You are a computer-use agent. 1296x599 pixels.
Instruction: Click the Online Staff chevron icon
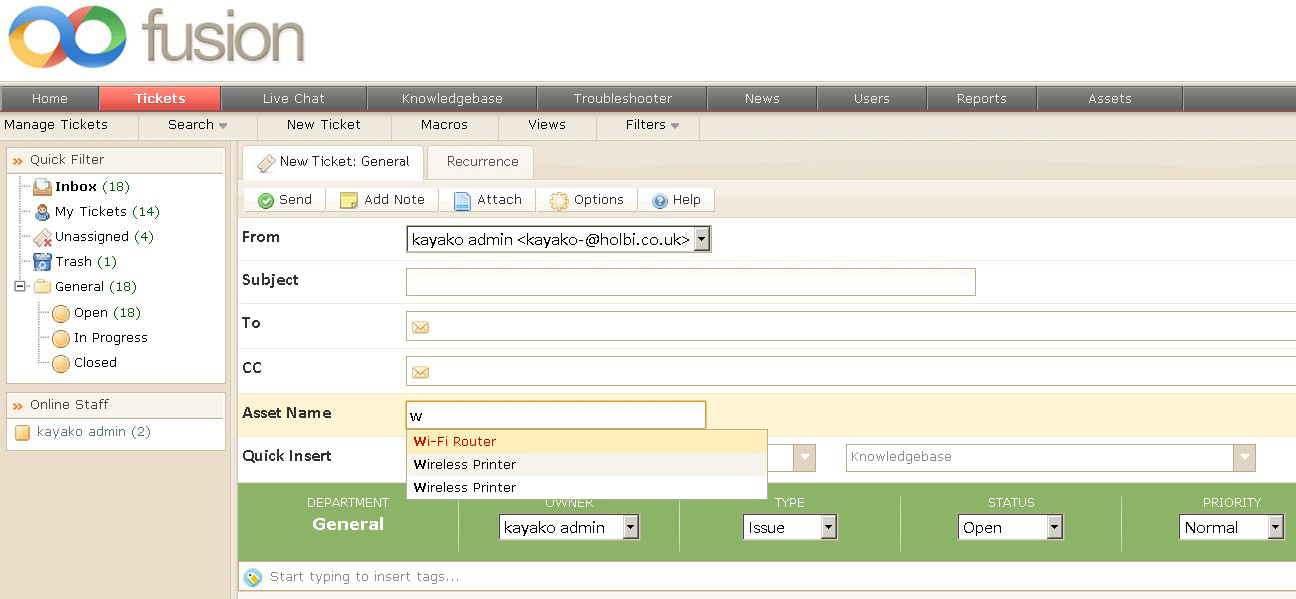tap(18, 405)
